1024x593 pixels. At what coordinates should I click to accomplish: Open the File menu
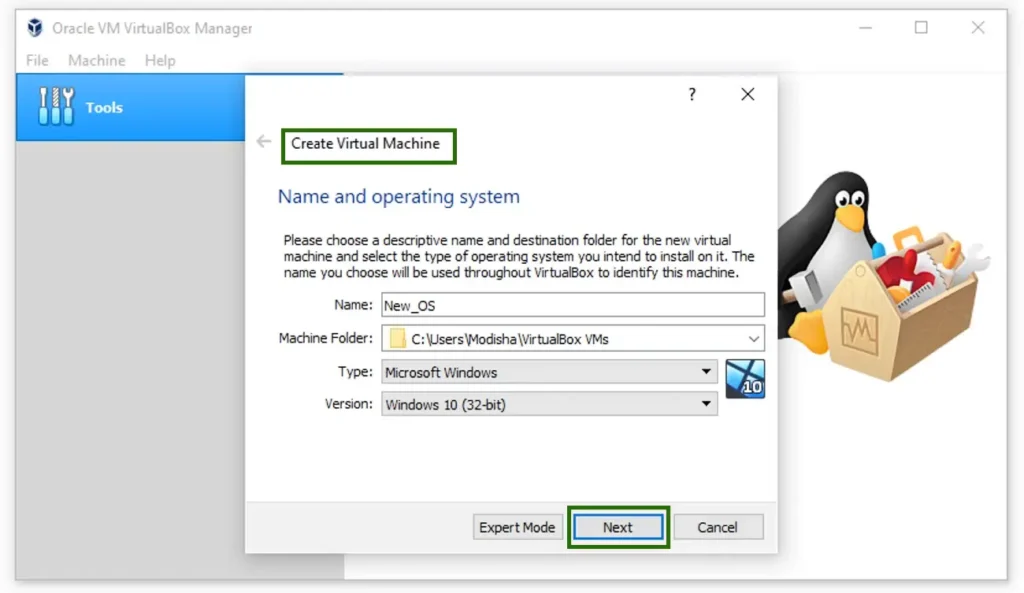[37, 60]
